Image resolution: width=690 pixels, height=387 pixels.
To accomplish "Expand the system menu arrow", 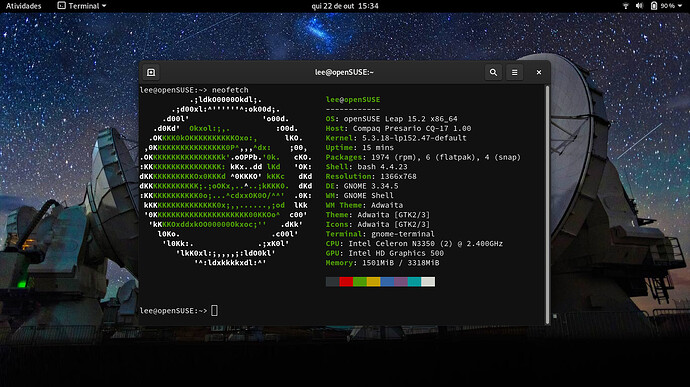I will pyautogui.click(x=680, y=6).
